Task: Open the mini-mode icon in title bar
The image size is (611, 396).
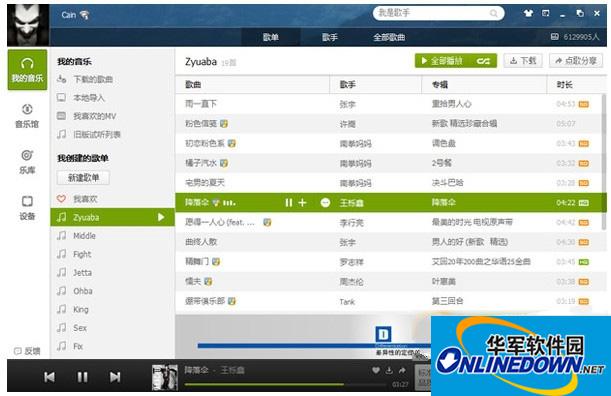Action: 546,13
